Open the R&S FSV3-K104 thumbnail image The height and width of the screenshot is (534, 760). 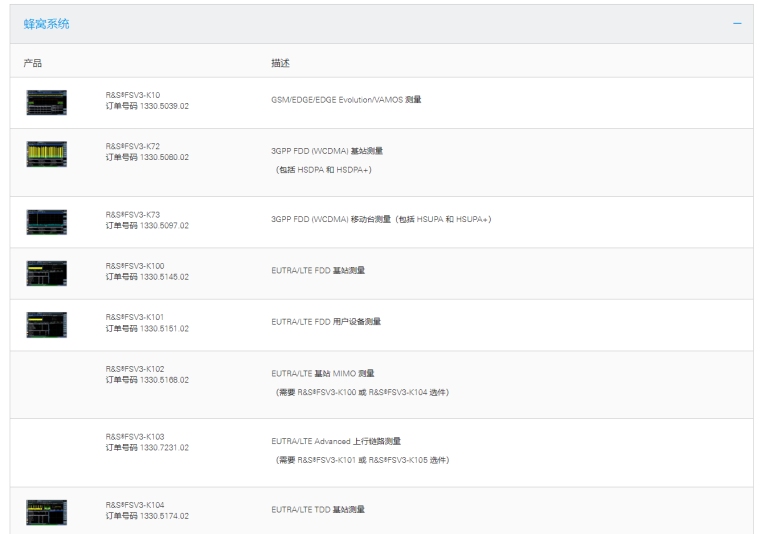point(46,512)
